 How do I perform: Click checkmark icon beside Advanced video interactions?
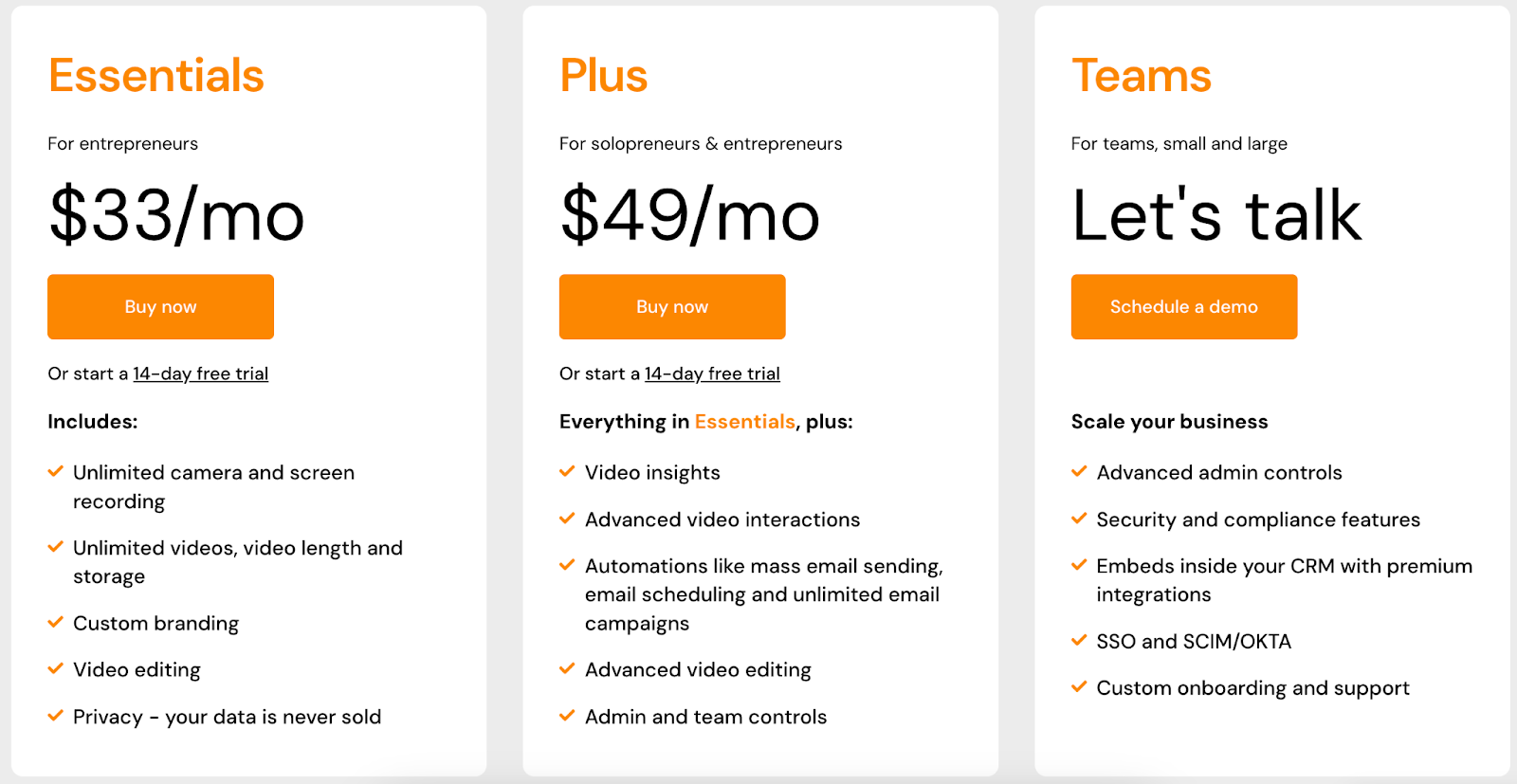click(x=567, y=519)
